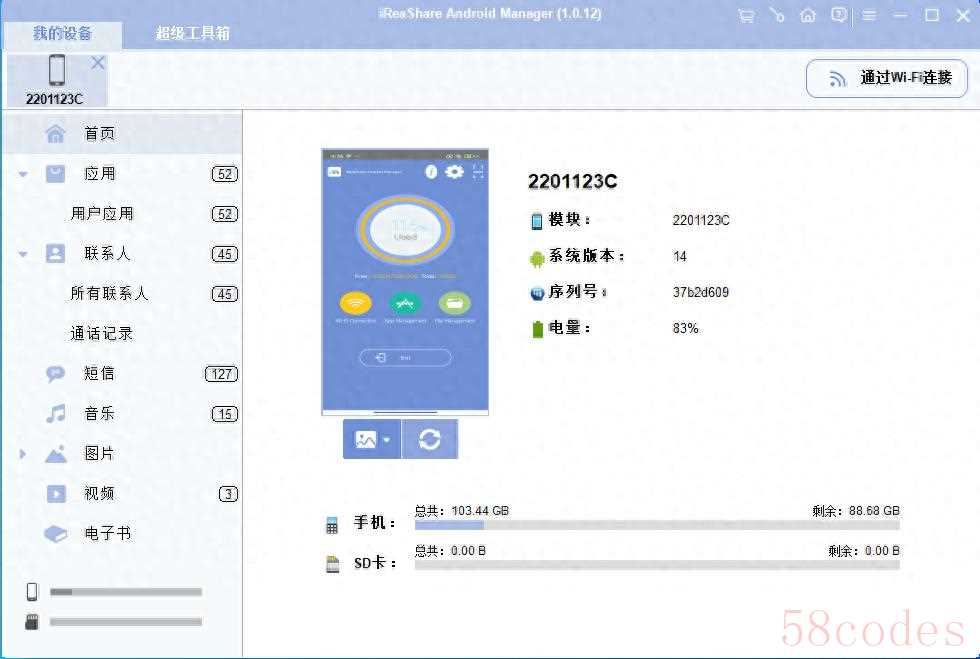Screen dimensions: 980x659
Task: Click the battery value 83%
Action: click(x=686, y=329)
